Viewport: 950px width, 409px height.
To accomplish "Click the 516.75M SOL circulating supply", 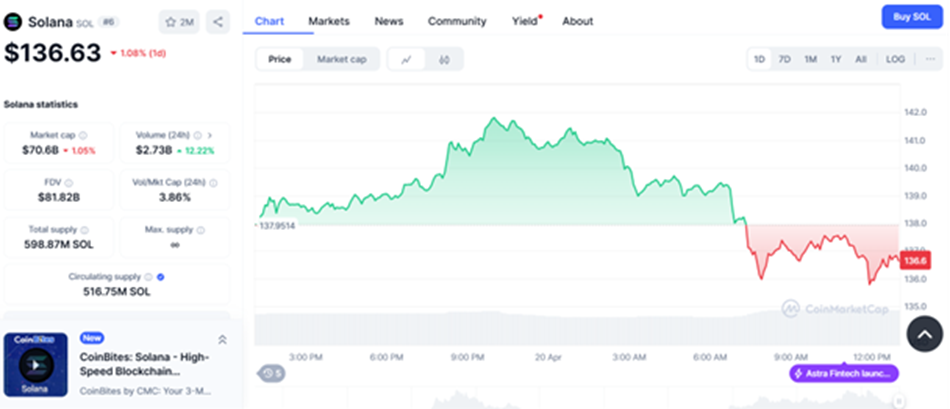I will point(117,291).
